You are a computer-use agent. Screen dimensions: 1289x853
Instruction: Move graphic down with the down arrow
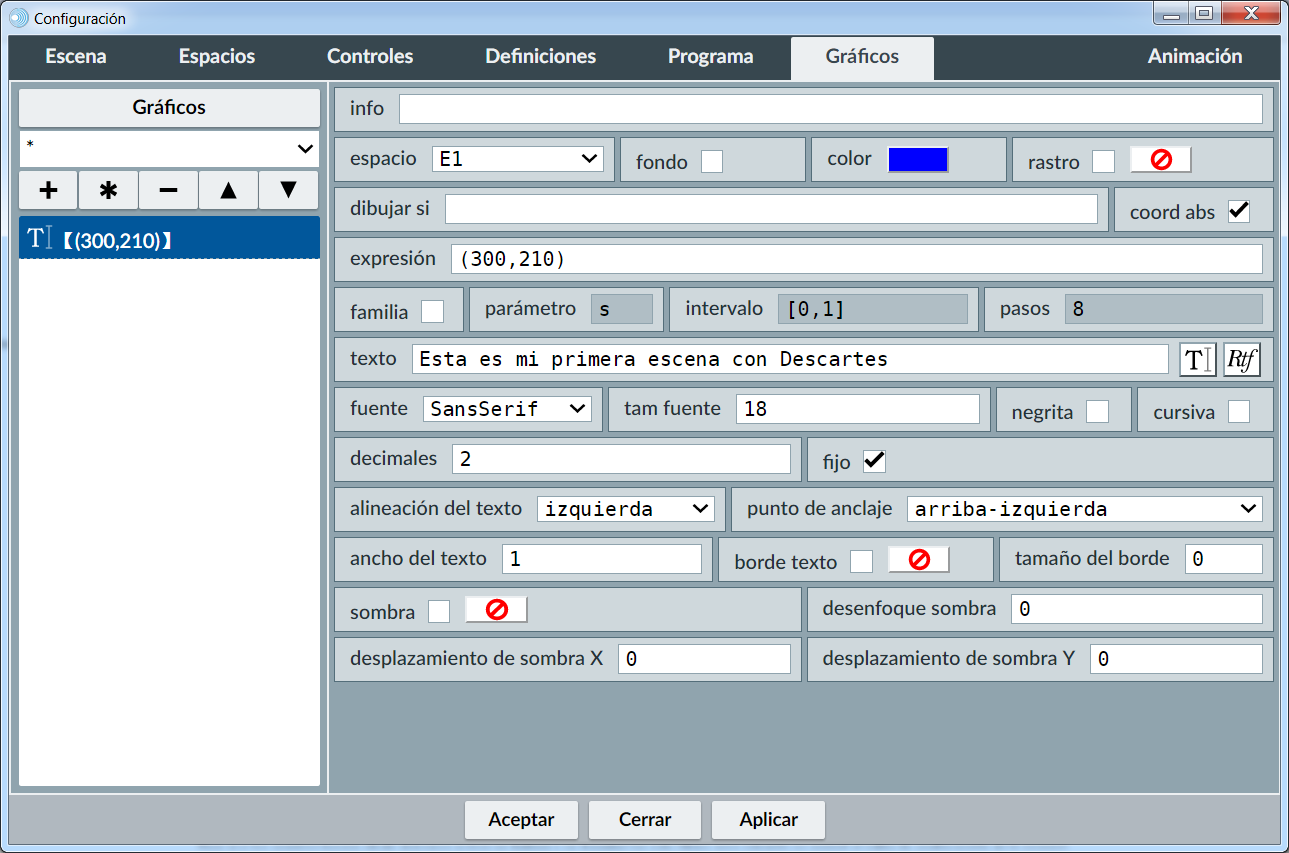pos(288,190)
